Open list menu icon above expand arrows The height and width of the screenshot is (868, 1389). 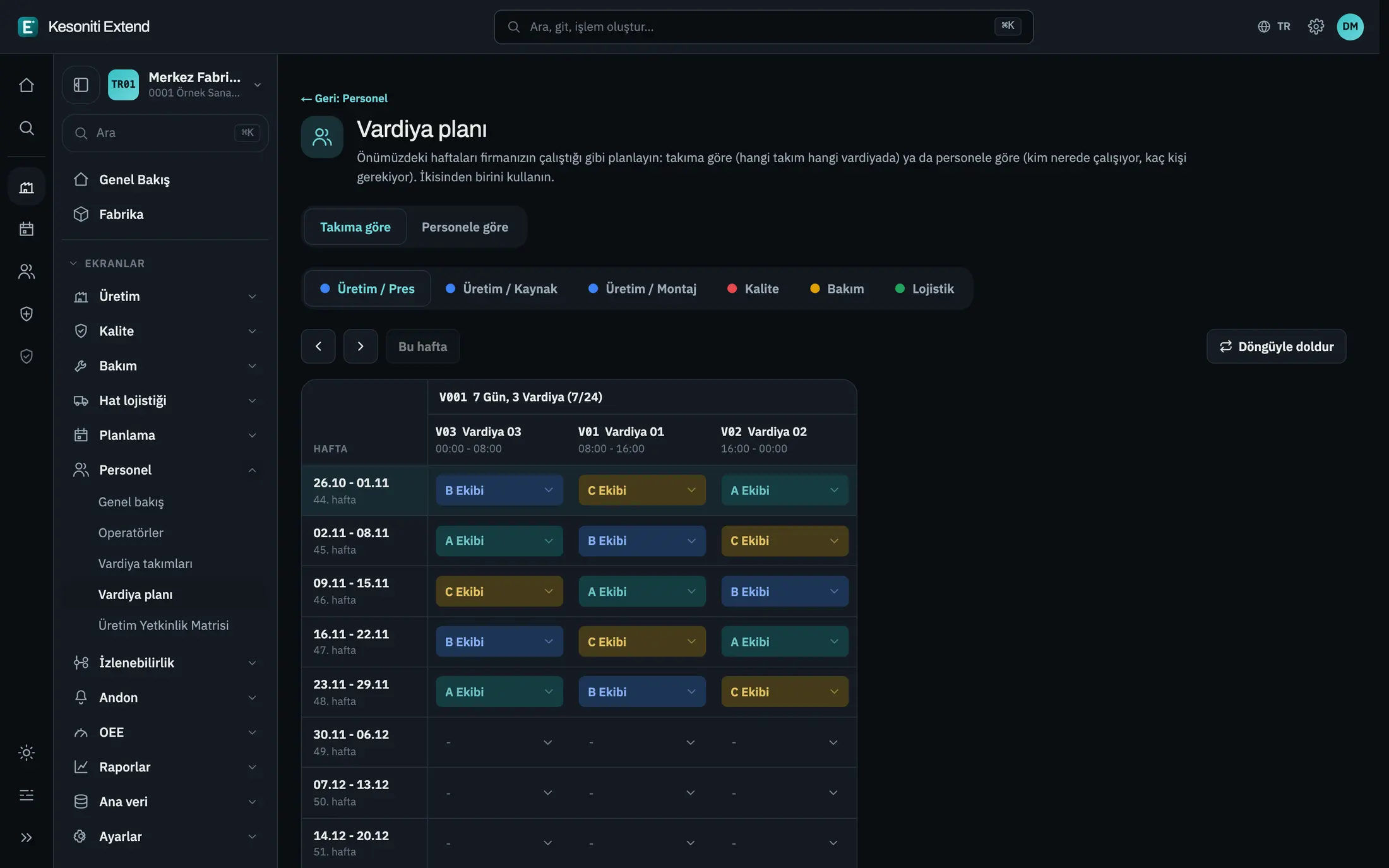tap(27, 795)
